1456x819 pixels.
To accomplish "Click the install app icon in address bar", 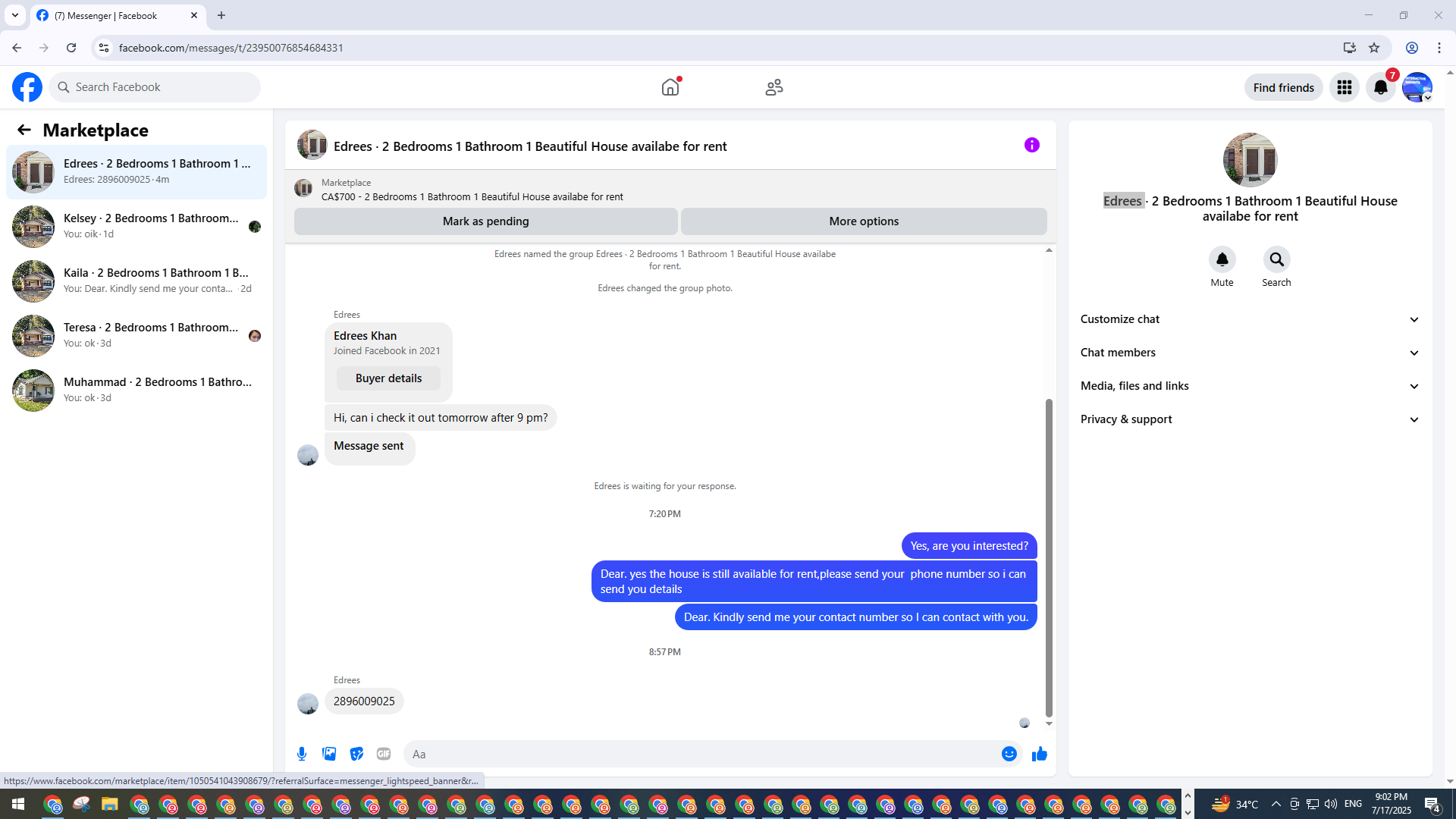I will (1350, 48).
